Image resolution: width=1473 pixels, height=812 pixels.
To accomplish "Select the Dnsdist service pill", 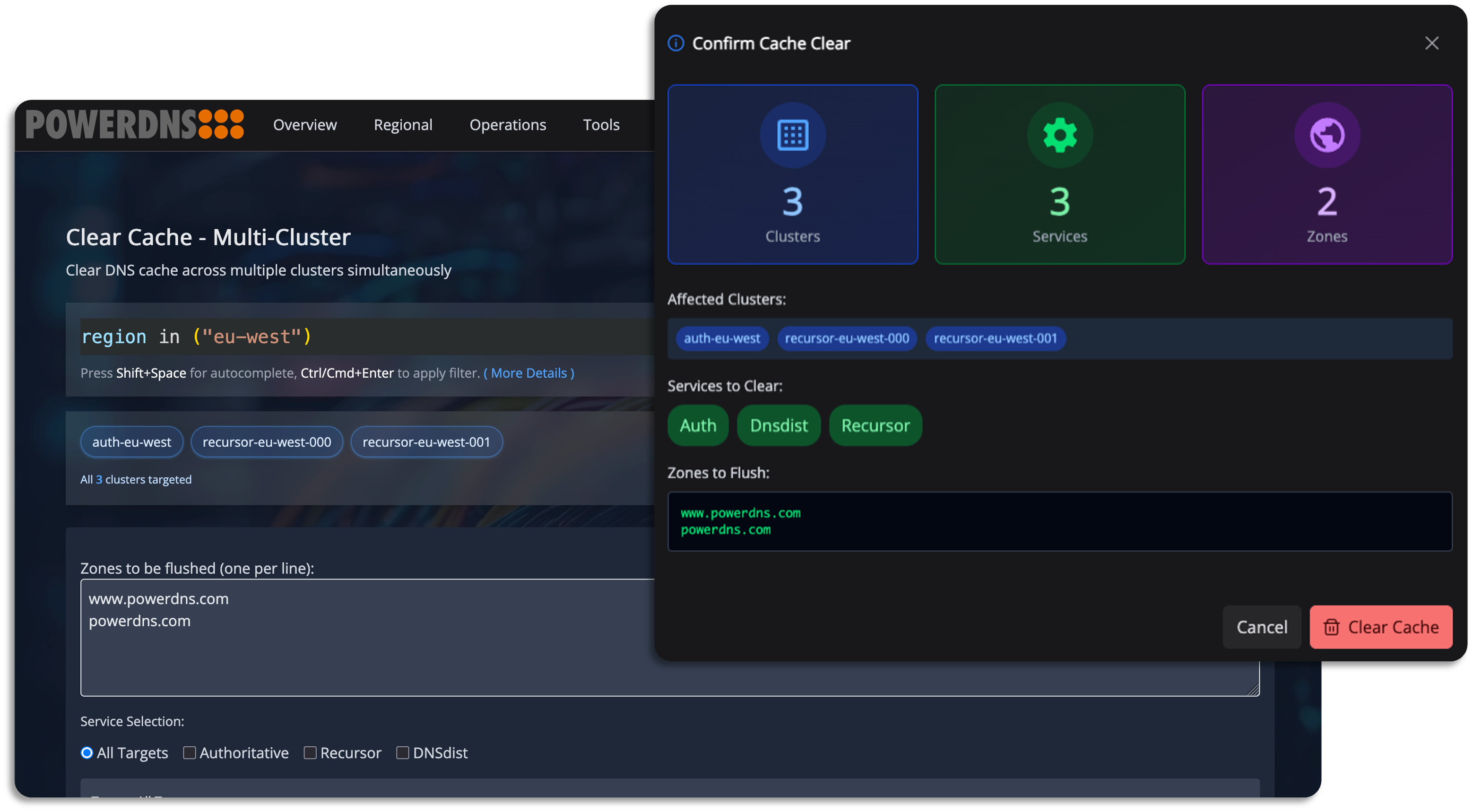I will click(x=779, y=425).
